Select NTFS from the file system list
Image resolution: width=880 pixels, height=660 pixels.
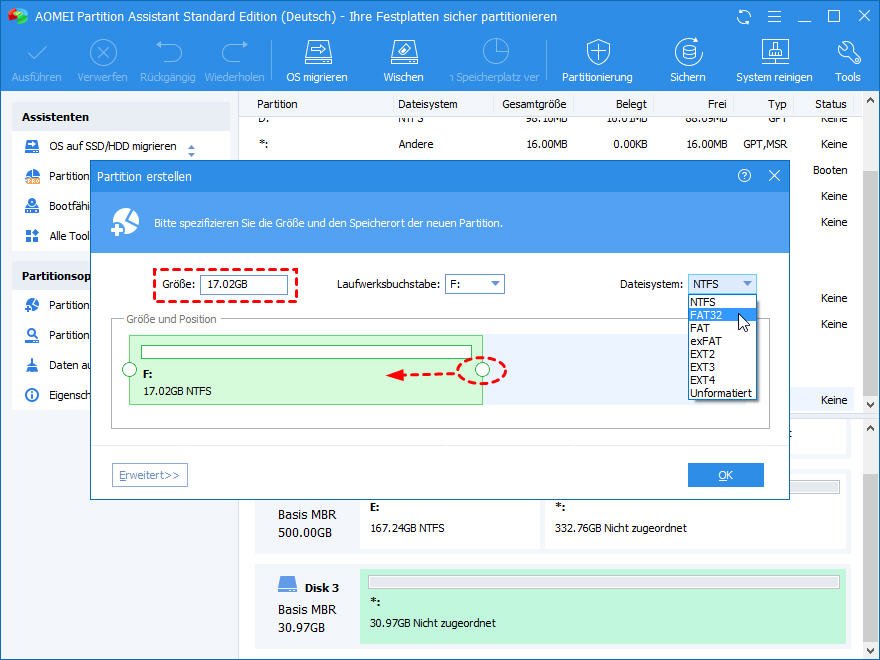[x=722, y=302]
